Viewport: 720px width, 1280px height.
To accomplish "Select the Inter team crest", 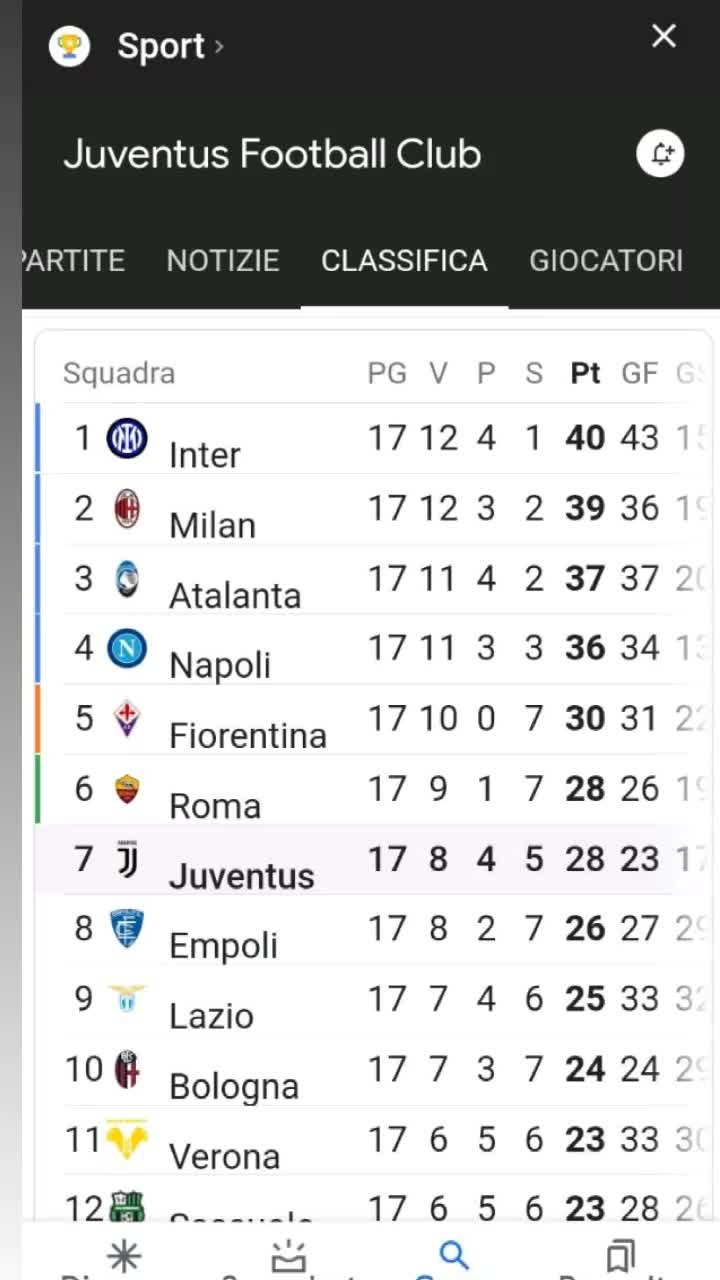I will click(127, 438).
